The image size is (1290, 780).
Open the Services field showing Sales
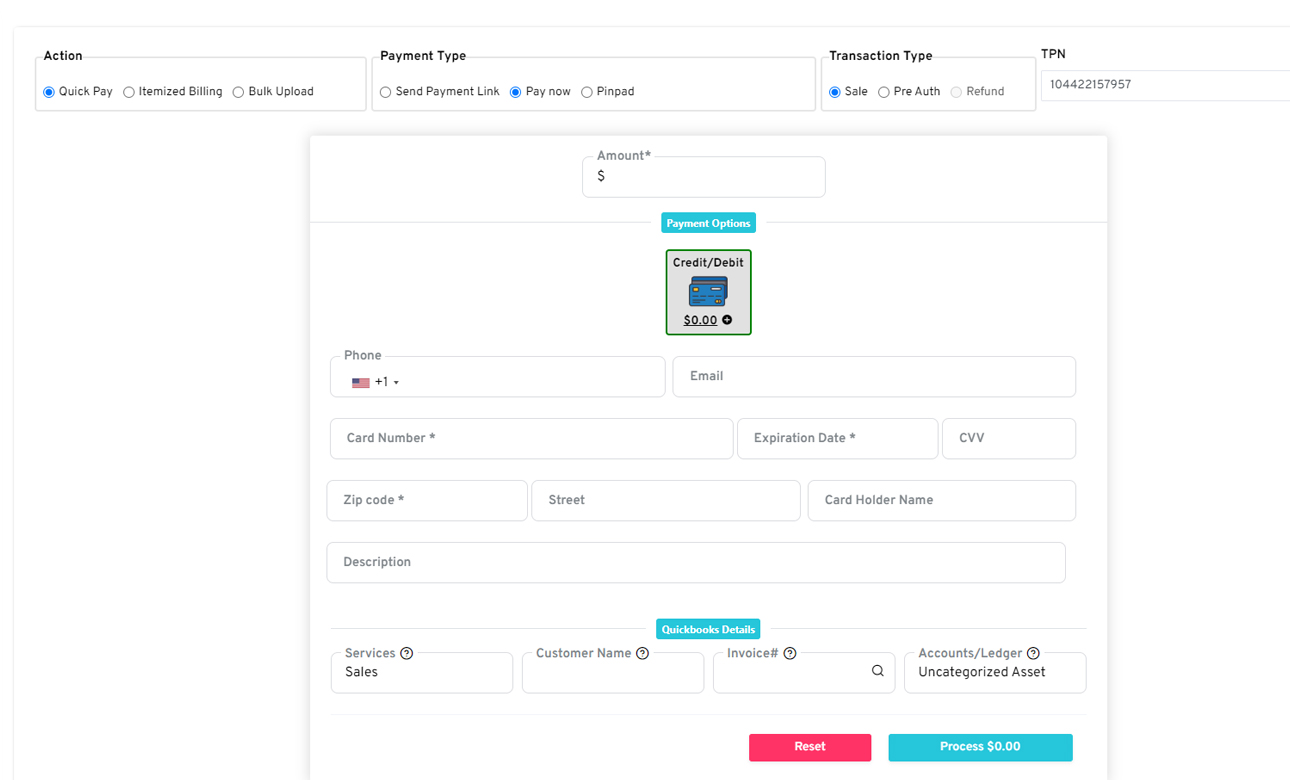[422, 673]
